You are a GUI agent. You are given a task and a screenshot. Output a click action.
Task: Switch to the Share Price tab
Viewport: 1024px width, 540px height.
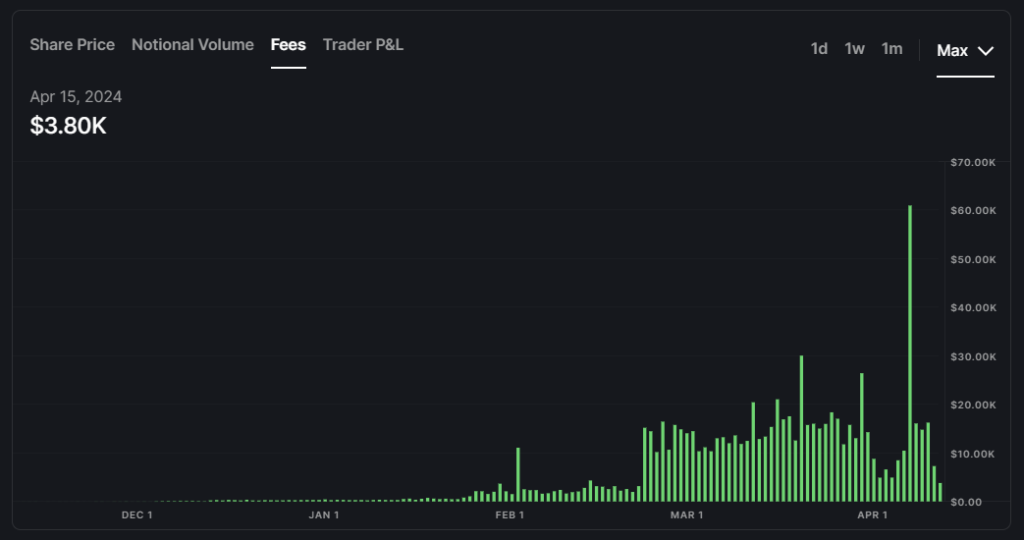pyautogui.click(x=72, y=45)
